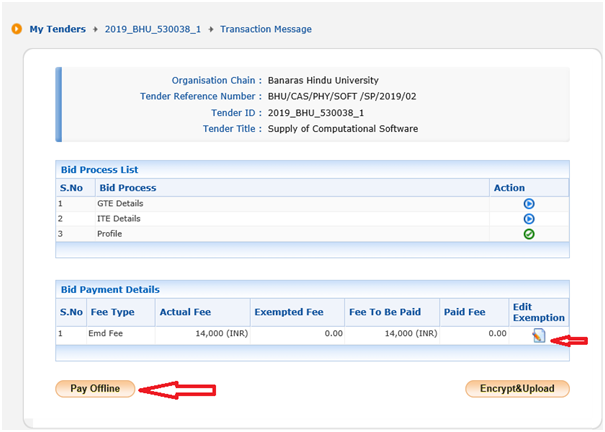
Task: Open the Edit Exemption icon for Emd Fee
Action: click(539, 336)
